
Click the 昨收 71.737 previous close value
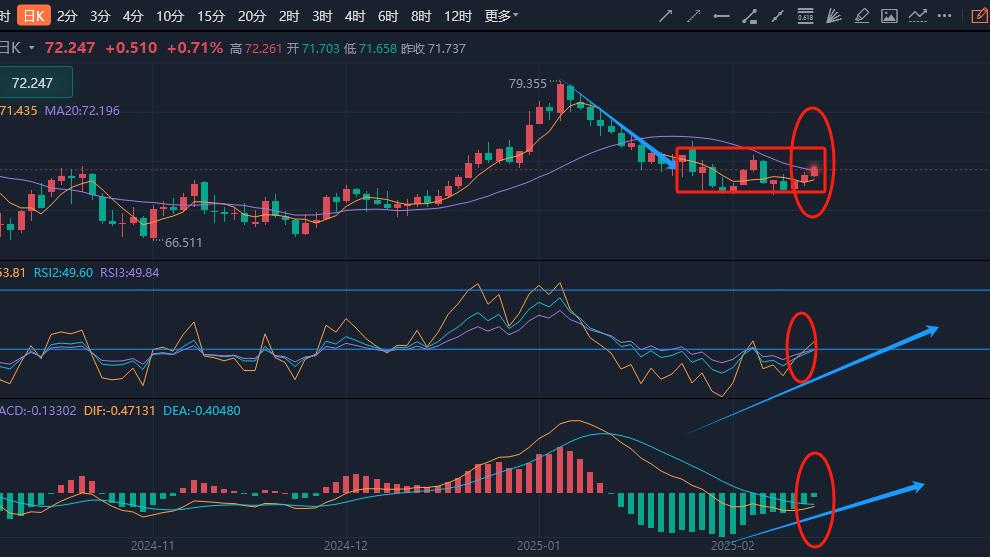point(433,49)
